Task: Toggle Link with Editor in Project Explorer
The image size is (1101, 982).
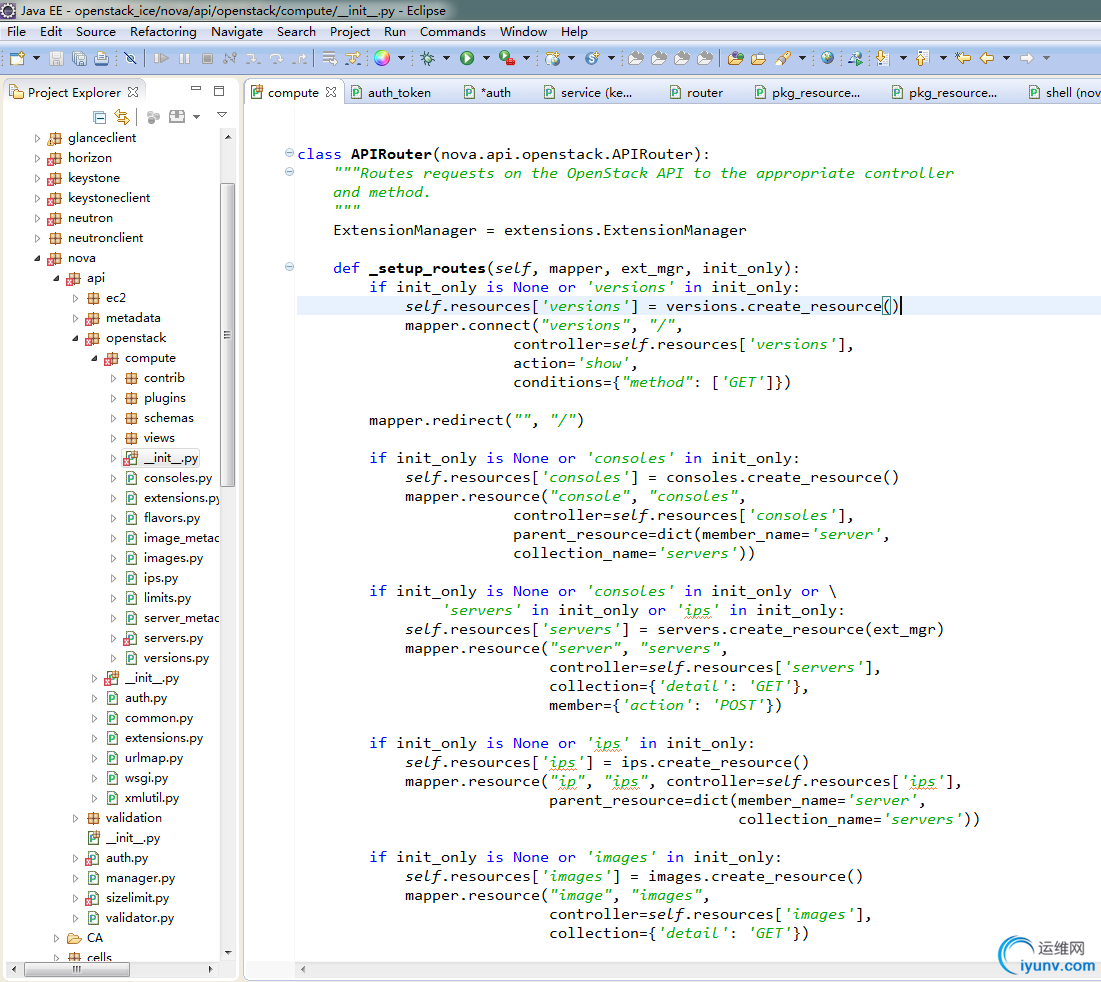Action: click(122, 117)
